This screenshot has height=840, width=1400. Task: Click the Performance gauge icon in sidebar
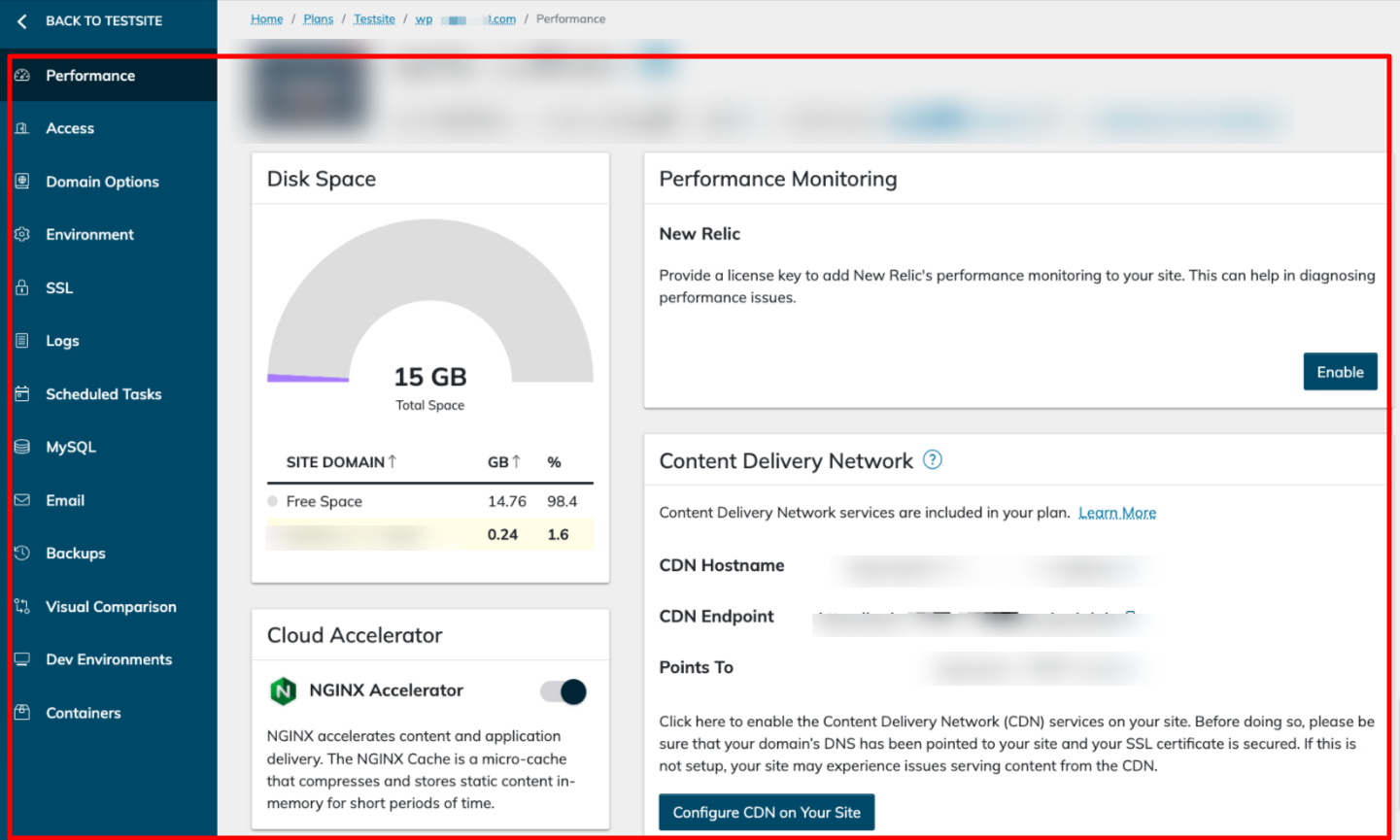coord(22,76)
